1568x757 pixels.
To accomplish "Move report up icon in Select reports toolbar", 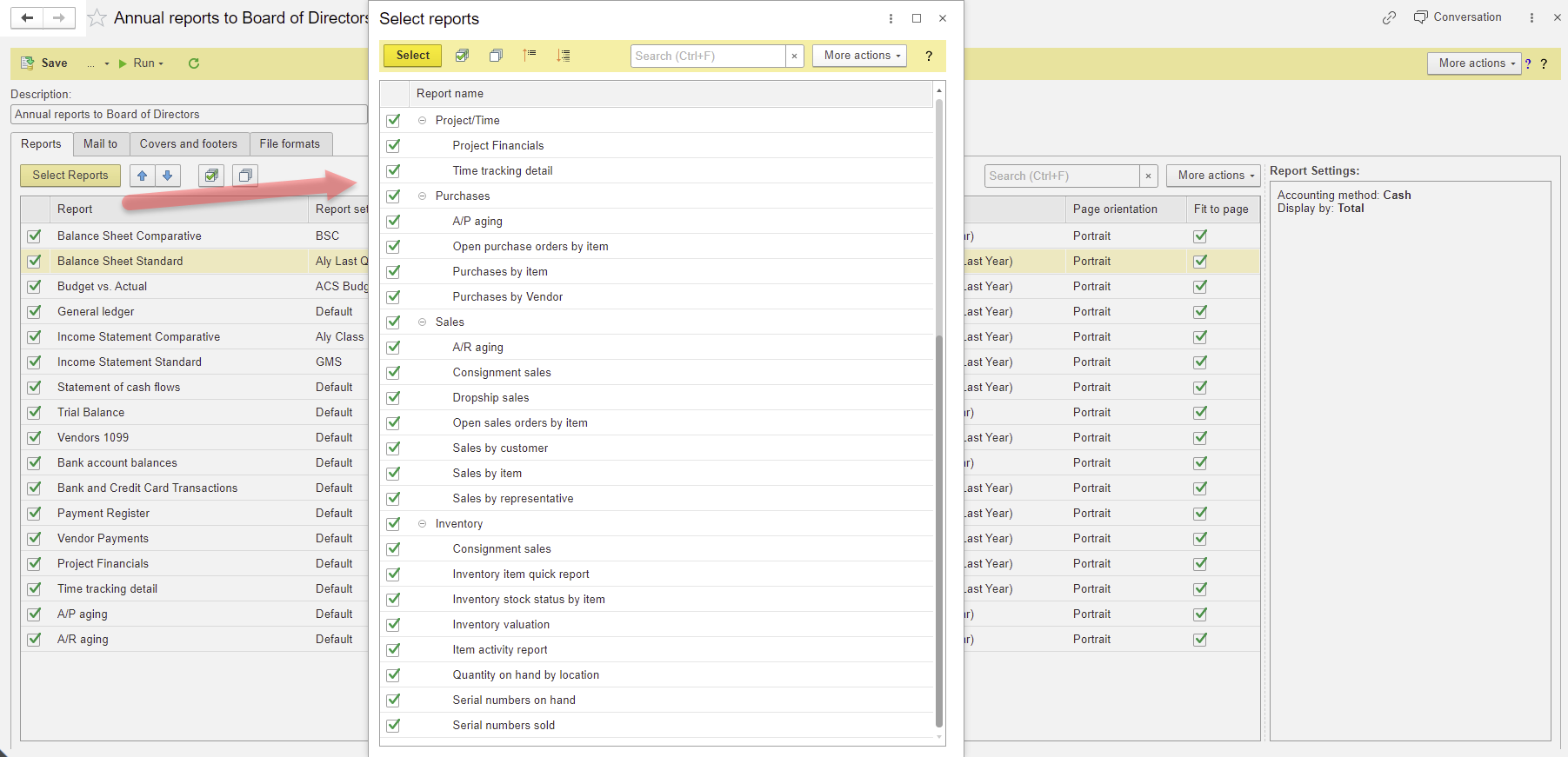I will click(530, 56).
